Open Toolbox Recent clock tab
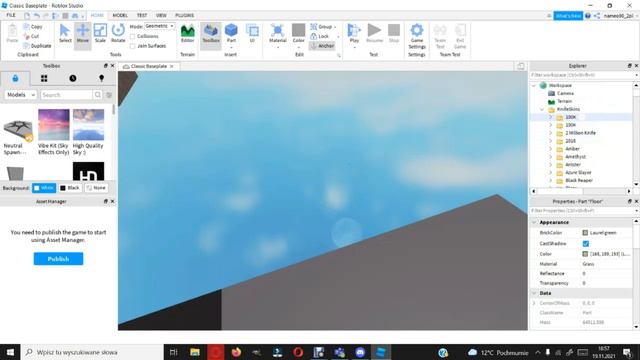The width and height of the screenshot is (640, 360). (x=73, y=78)
